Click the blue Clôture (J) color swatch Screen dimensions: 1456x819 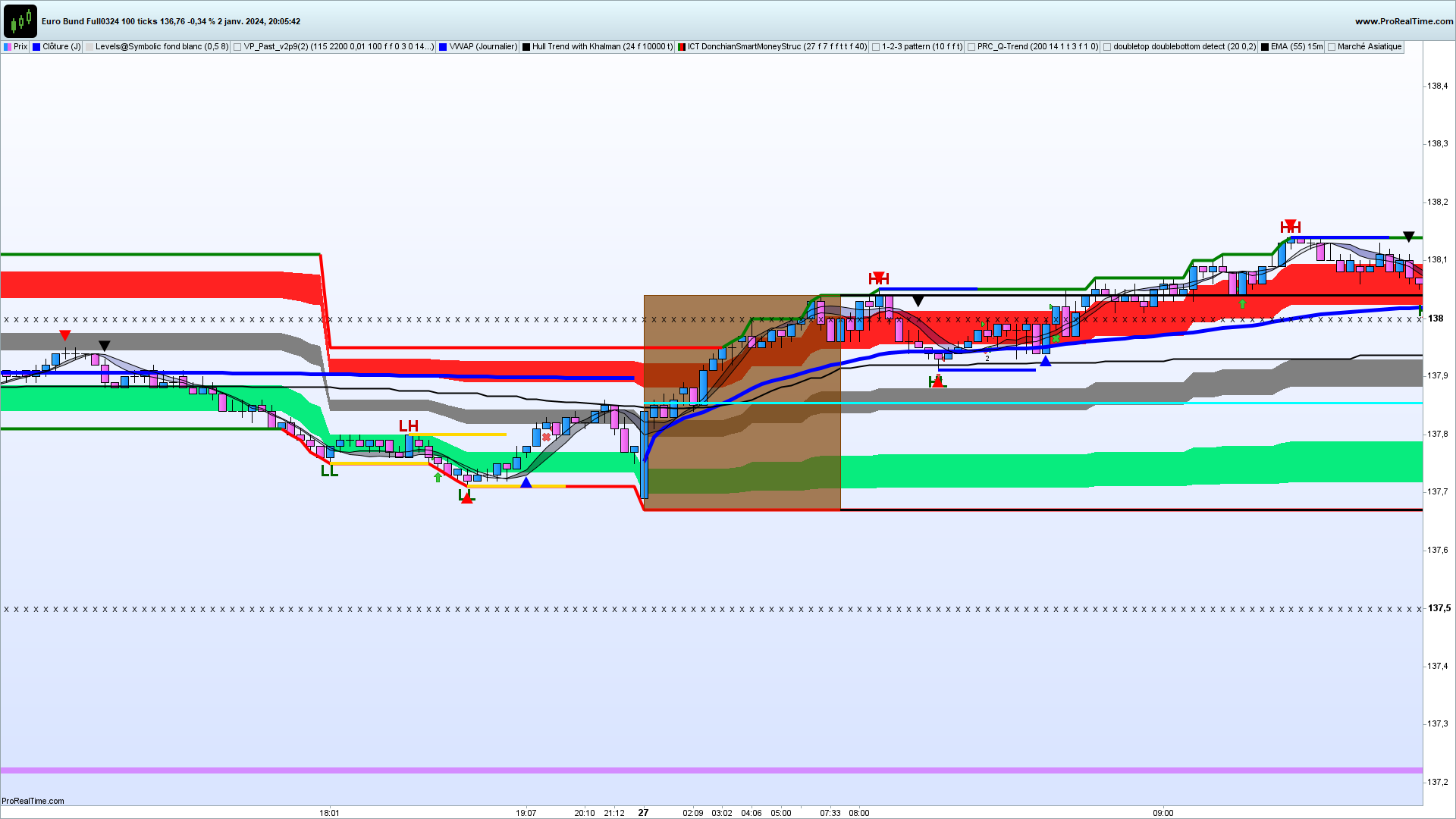click(36, 47)
